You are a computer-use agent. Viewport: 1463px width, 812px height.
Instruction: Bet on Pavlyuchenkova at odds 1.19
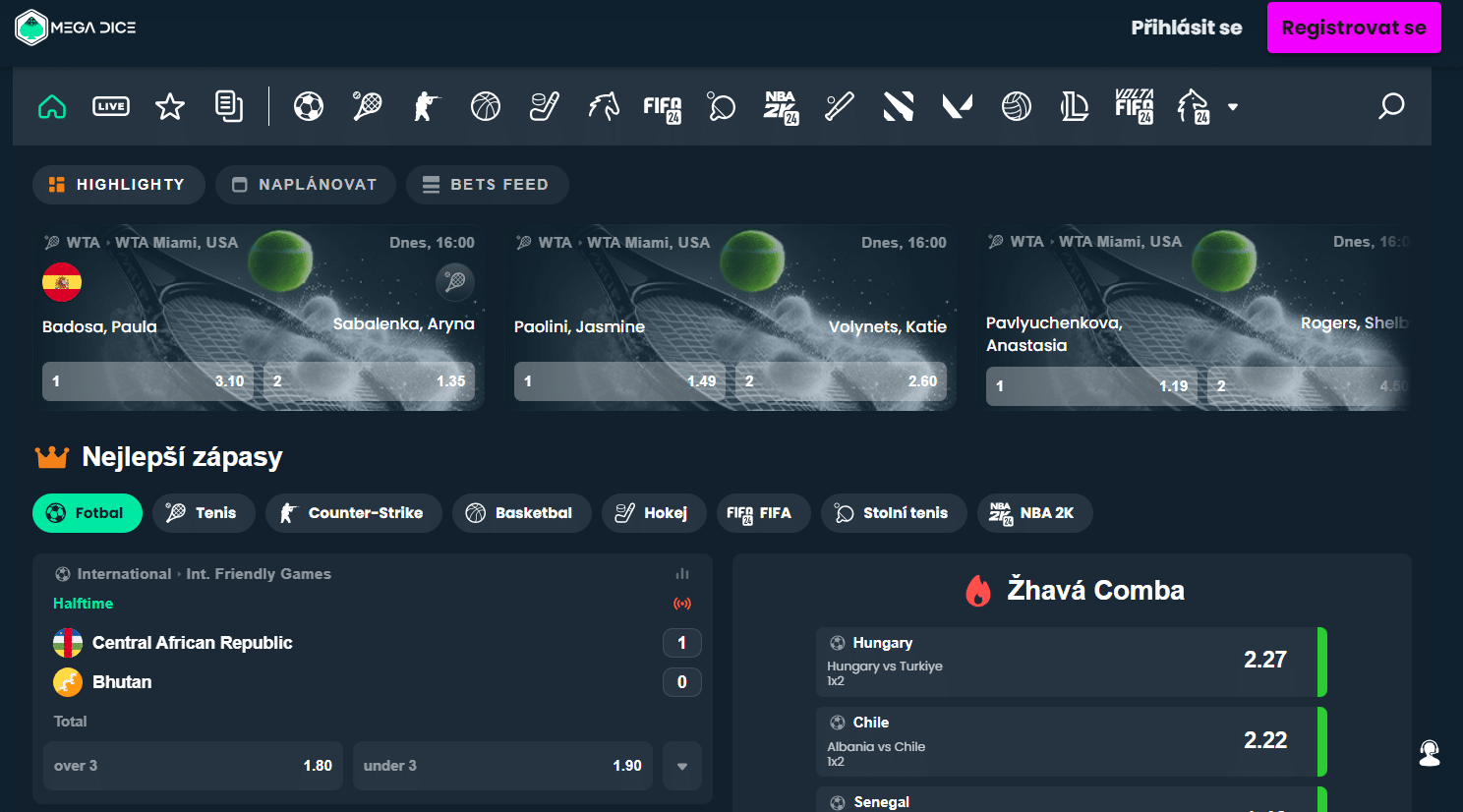pos(1091,386)
